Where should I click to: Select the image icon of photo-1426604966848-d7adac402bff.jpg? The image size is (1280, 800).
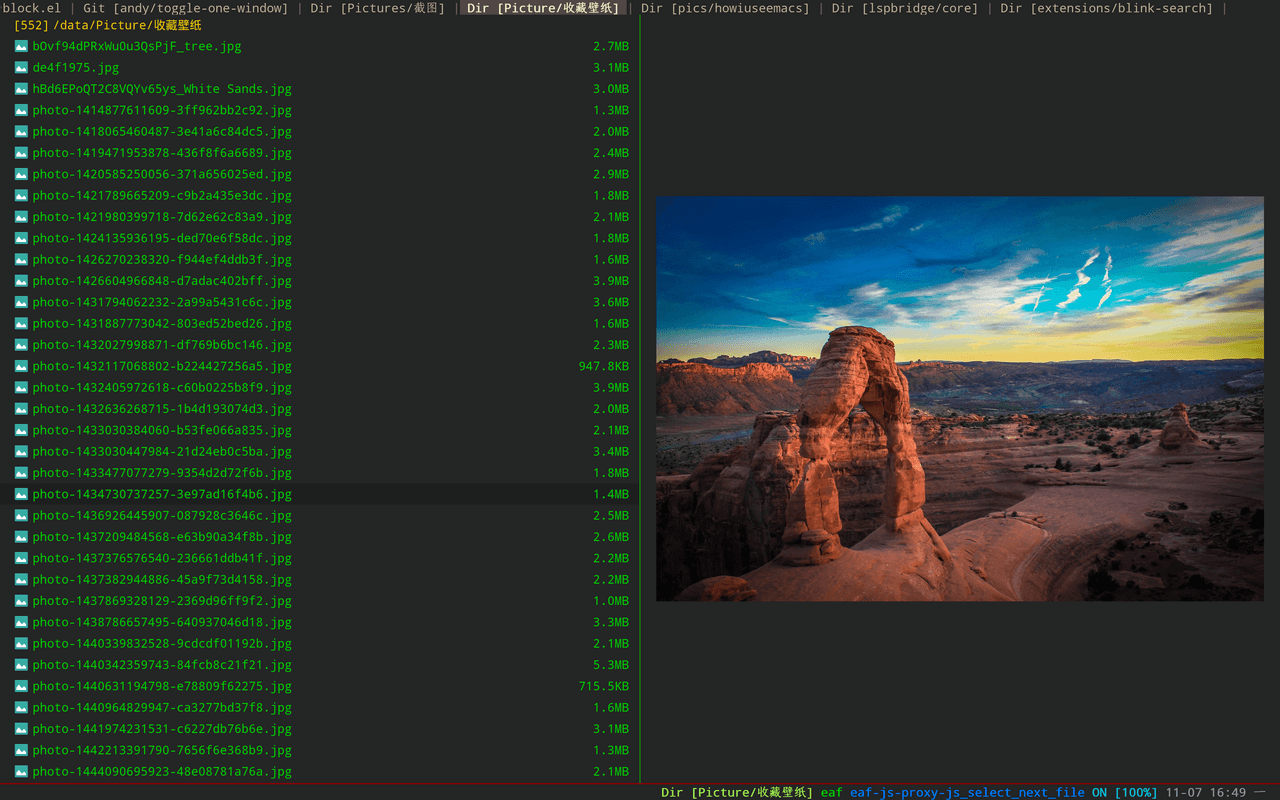point(21,281)
